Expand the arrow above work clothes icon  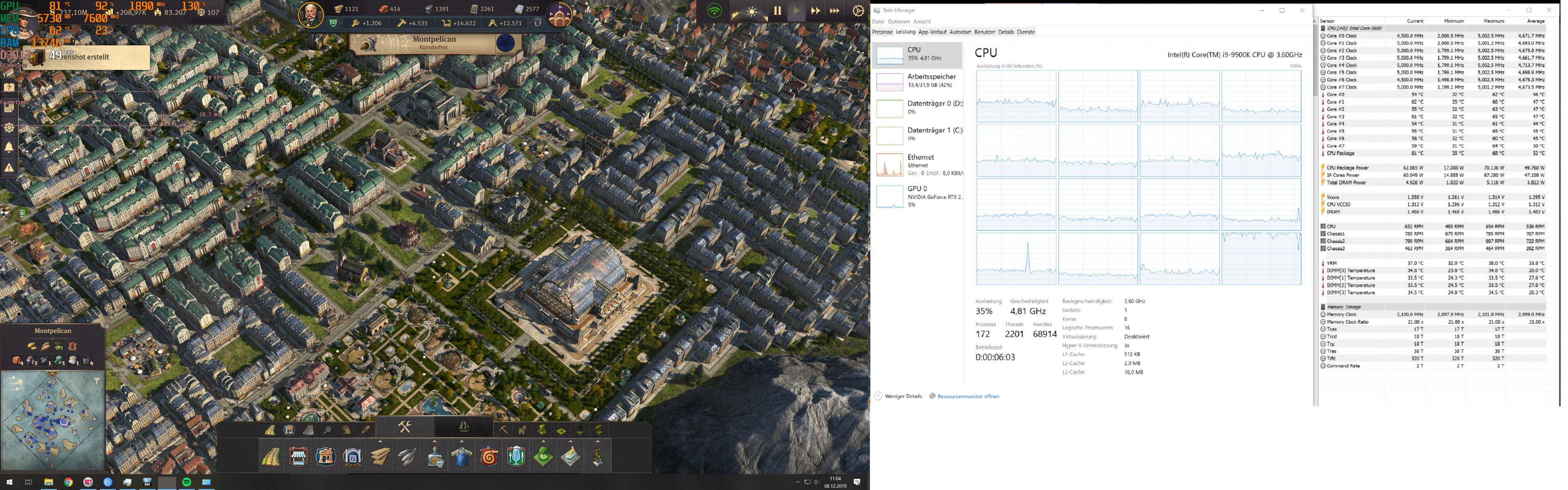coord(462,441)
